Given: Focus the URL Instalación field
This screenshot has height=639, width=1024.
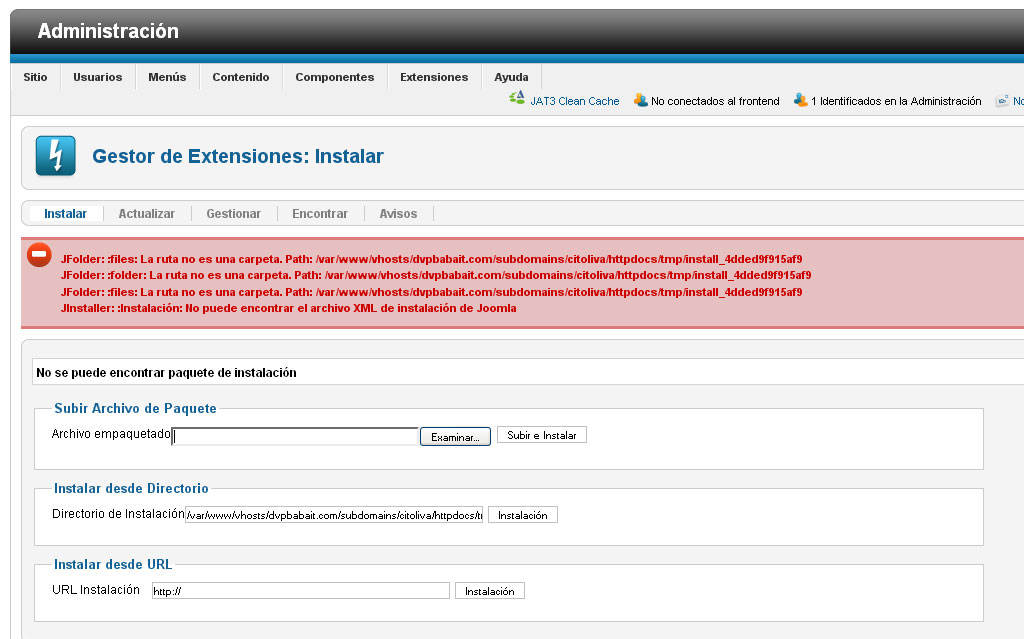Looking at the screenshot, I should tap(301, 591).
